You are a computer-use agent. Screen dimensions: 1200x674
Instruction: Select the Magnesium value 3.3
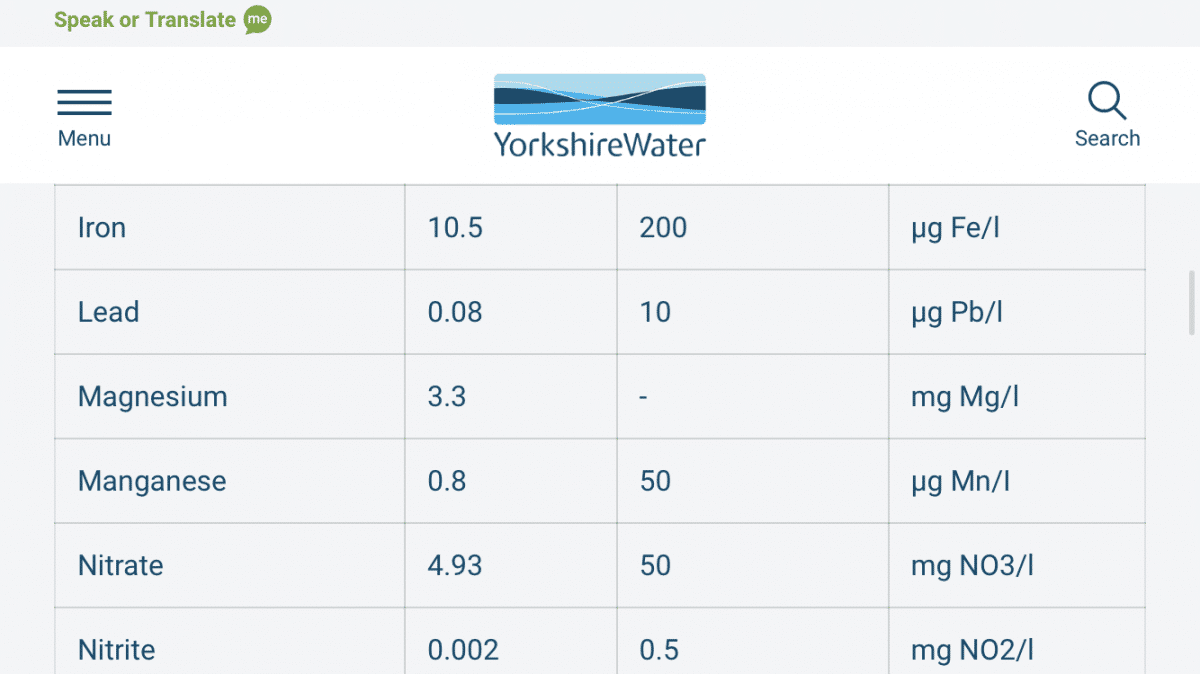click(447, 396)
